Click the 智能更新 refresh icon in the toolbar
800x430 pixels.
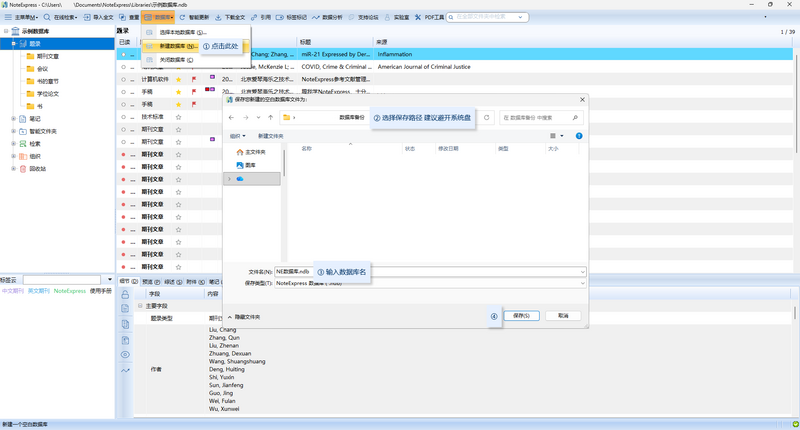pyautogui.click(x=182, y=17)
